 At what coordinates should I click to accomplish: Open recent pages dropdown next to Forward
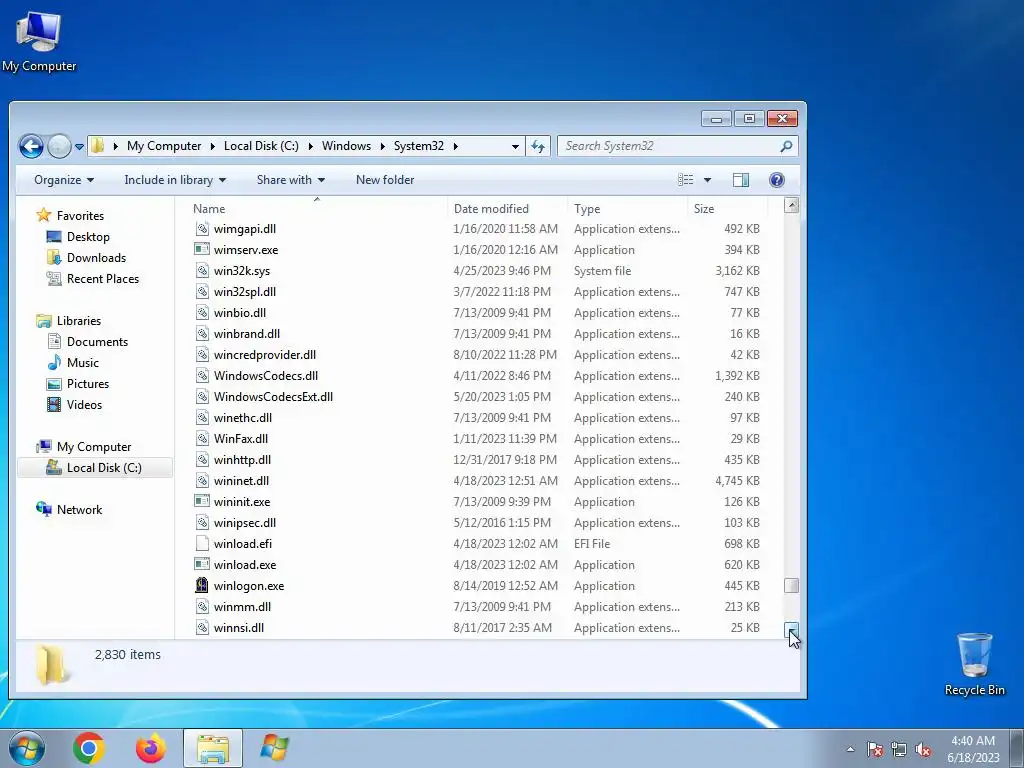(79, 147)
